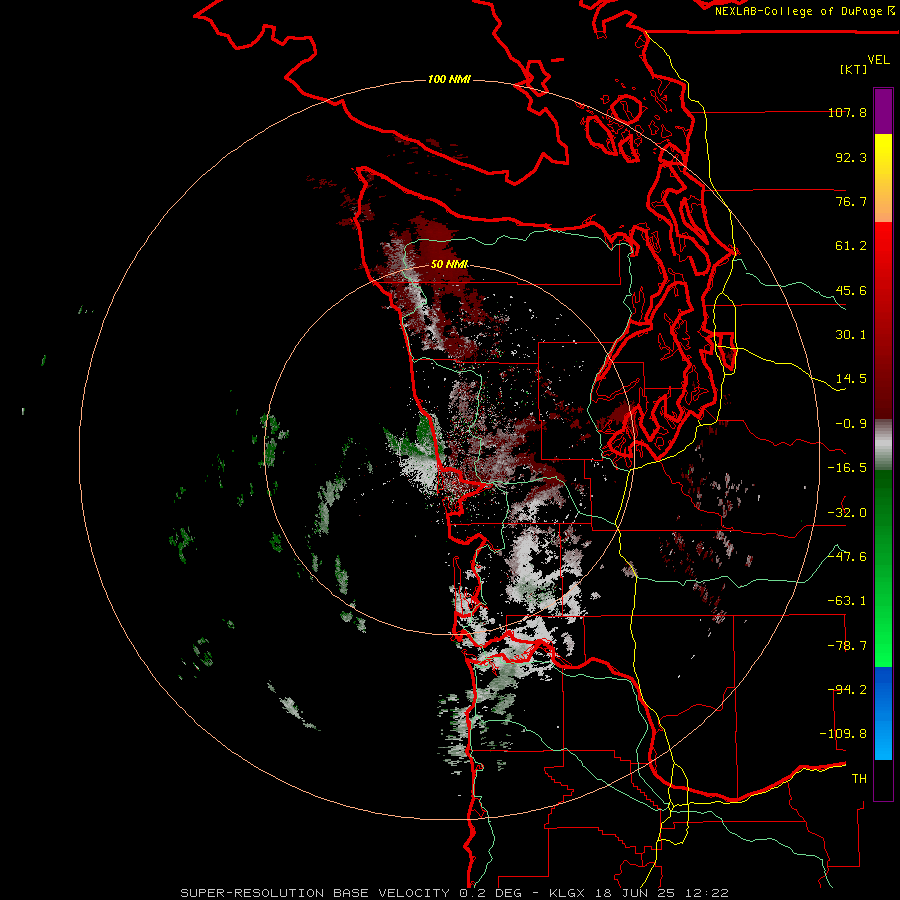Click the 100 NMI range ring label
The height and width of the screenshot is (900, 900).
tap(449, 79)
